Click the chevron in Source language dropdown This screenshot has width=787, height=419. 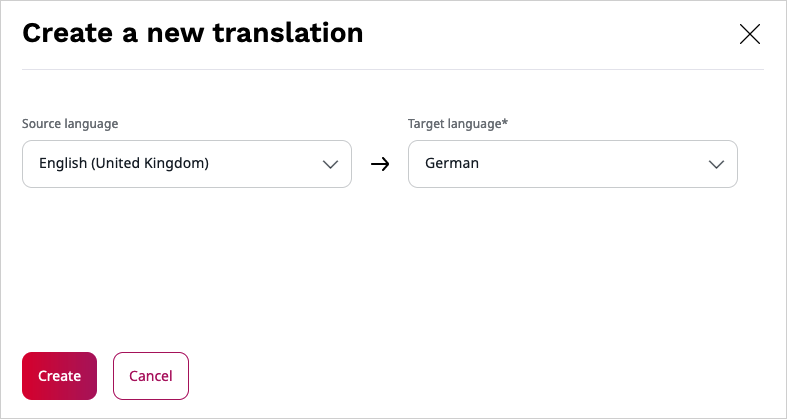click(330, 164)
